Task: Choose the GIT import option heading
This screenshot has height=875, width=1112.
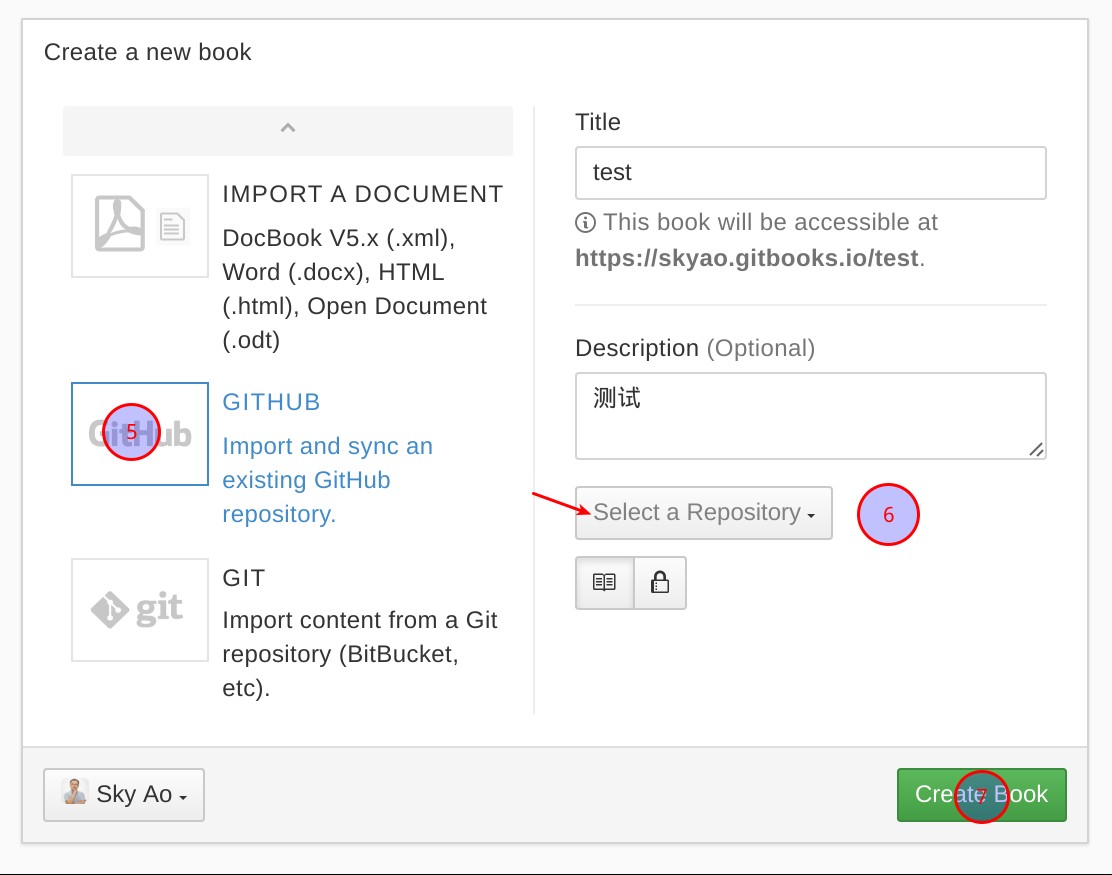Action: [244, 578]
